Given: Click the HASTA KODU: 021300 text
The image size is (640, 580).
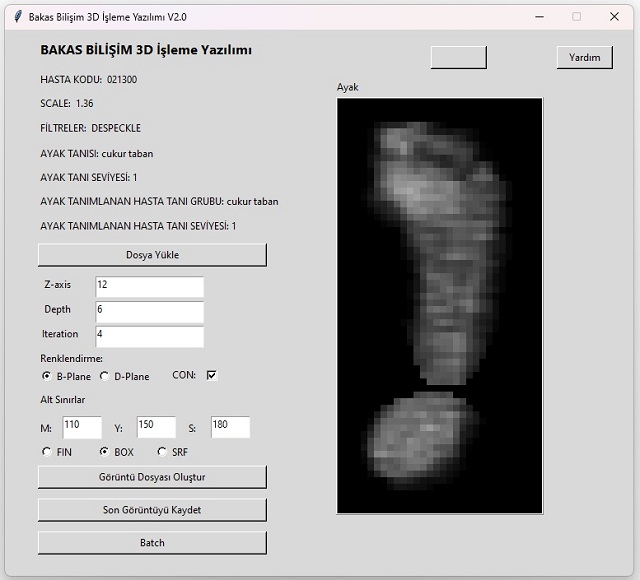Looking at the screenshot, I should pyautogui.click(x=89, y=80).
